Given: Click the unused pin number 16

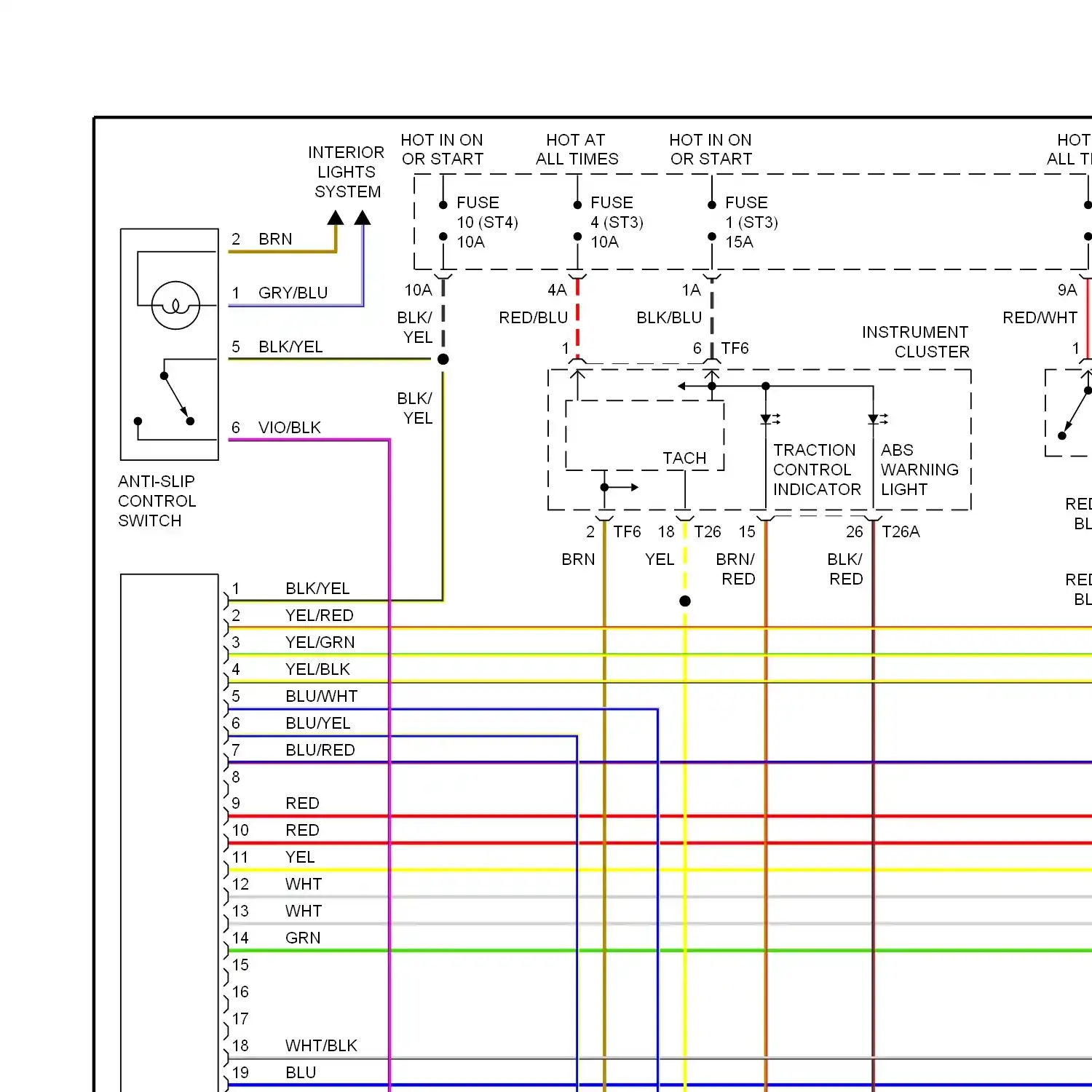Looking at the screenshot, I should click(240, 992).
